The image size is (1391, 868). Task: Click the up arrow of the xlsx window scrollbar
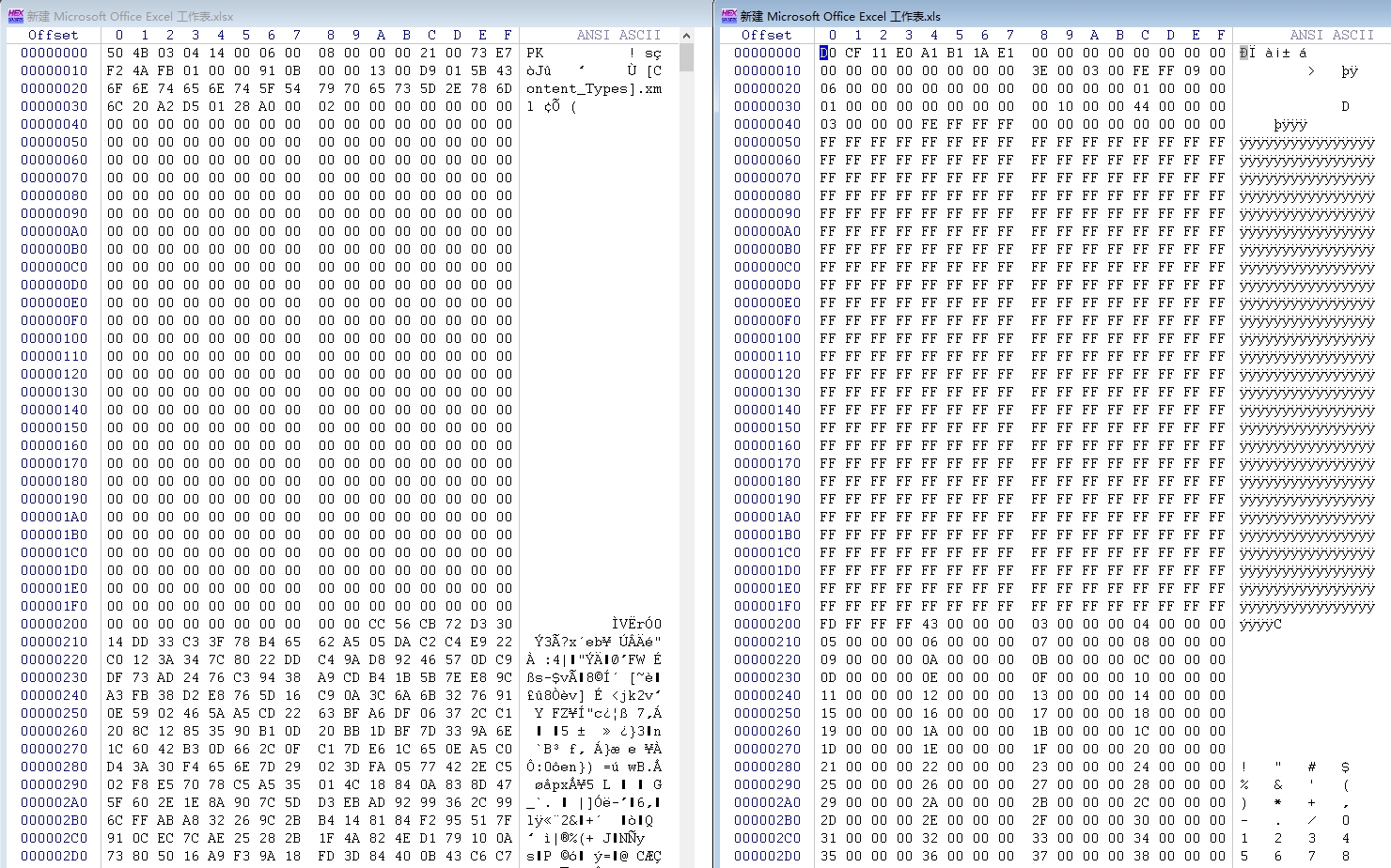point(687,36)
